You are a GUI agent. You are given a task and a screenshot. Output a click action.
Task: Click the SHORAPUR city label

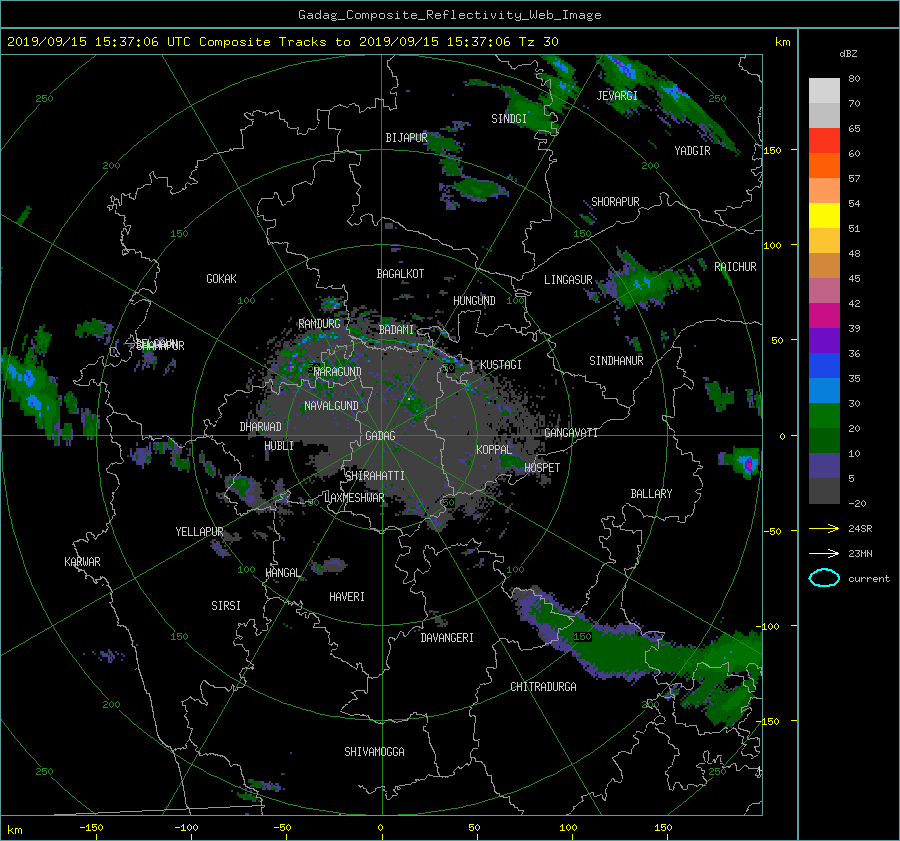pos(615,202)
